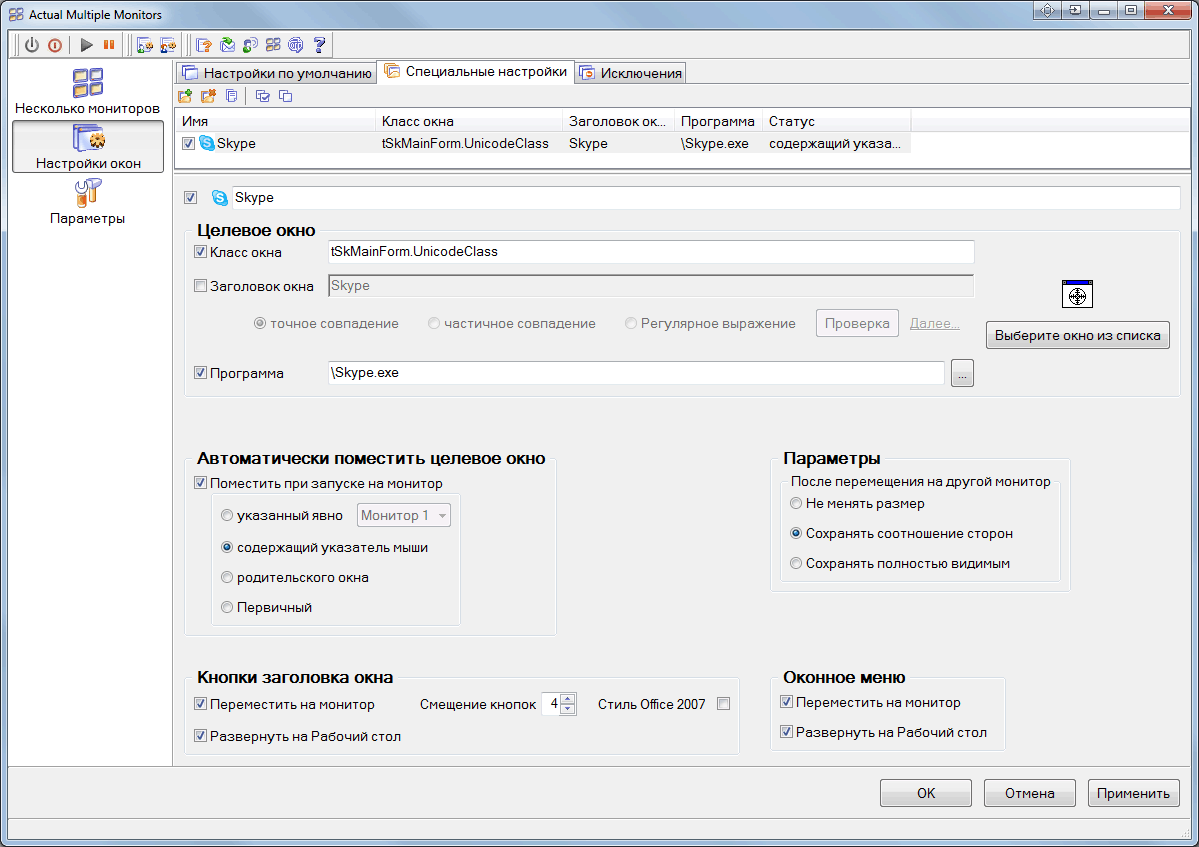1199x847 pixels.
Task: Click the play button in the toolbar
Action: [86, 45]
